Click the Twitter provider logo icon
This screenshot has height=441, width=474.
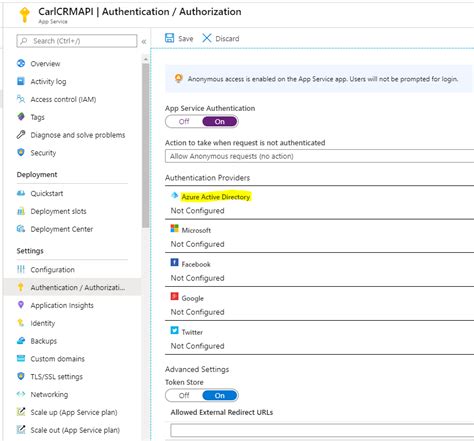click(x=174, y=330)
